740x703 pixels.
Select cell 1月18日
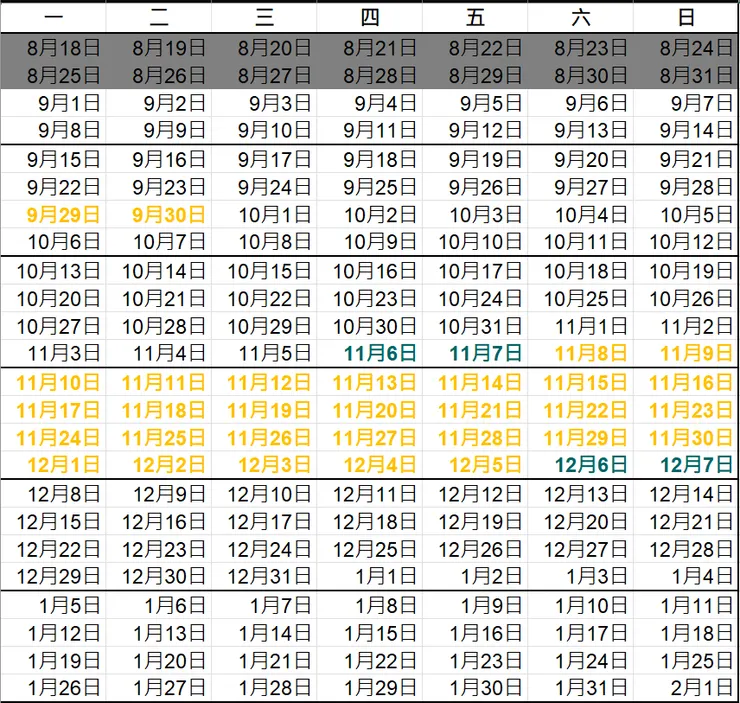(x=686, y=633)
